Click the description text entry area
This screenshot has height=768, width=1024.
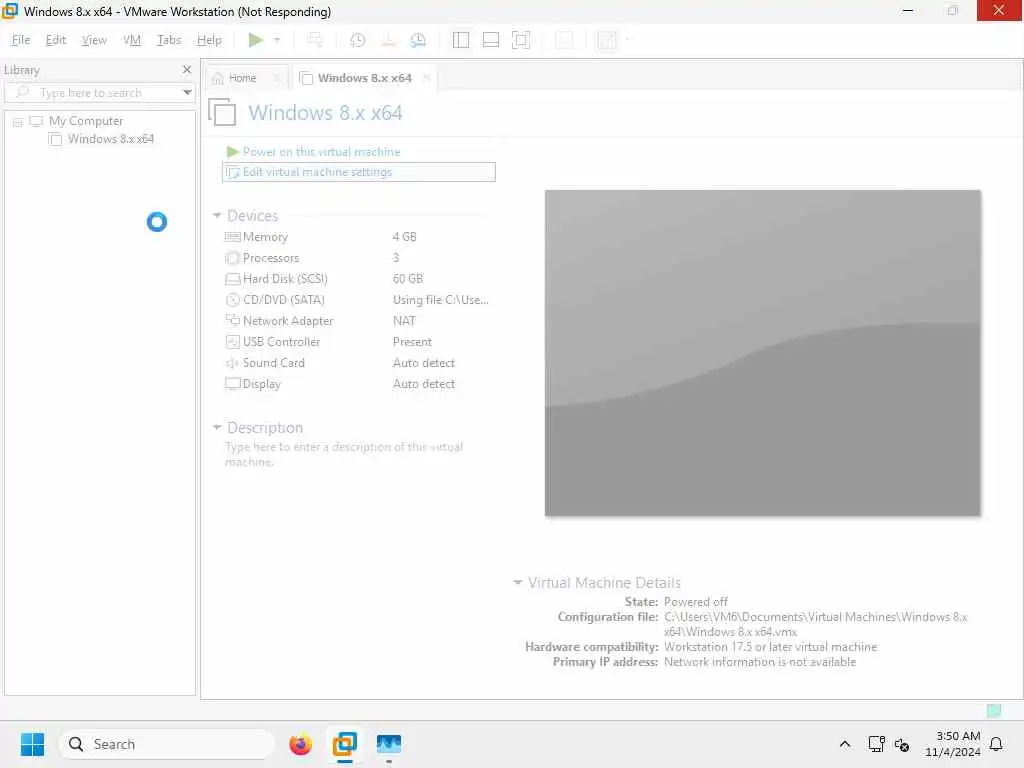[344, 454]
